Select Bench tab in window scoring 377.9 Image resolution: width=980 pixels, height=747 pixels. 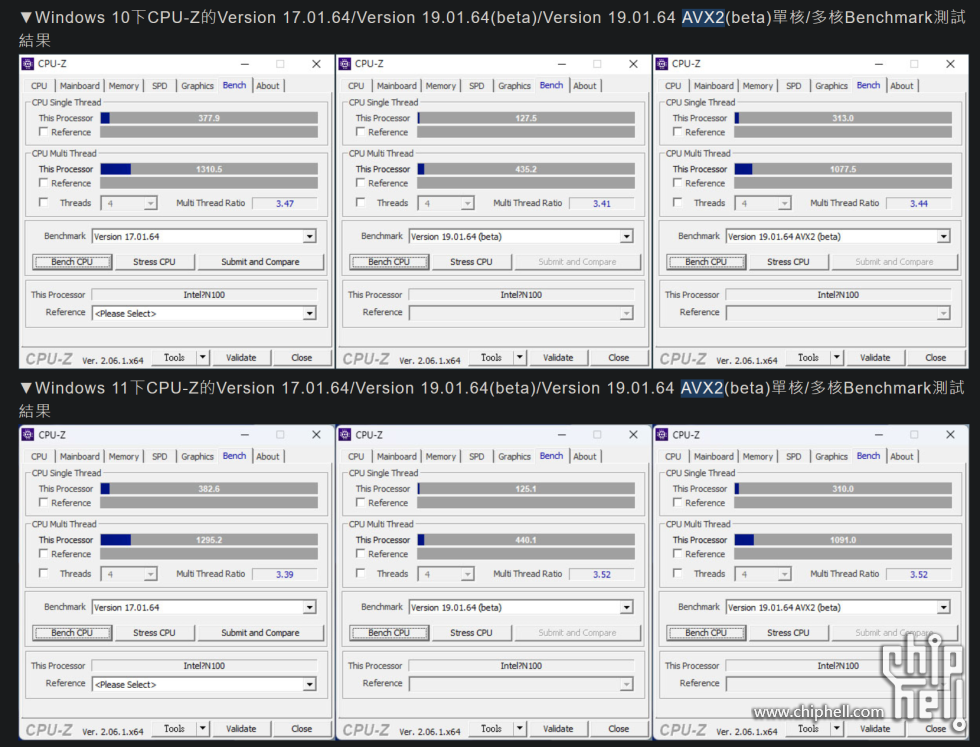click(x=234, y=85)
